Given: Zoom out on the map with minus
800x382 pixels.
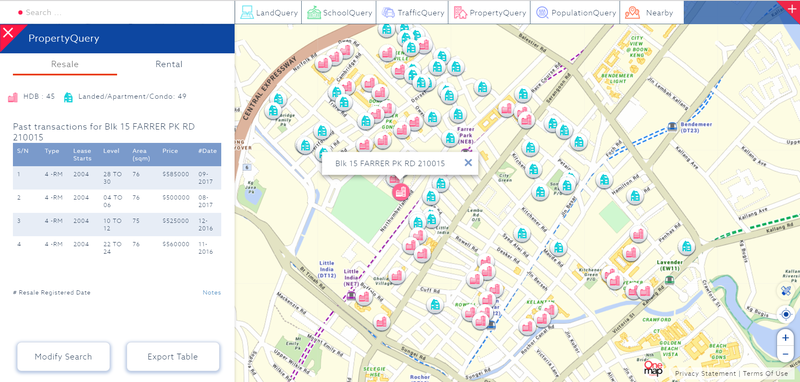Looking at the screenshot, I should (786, 353).
